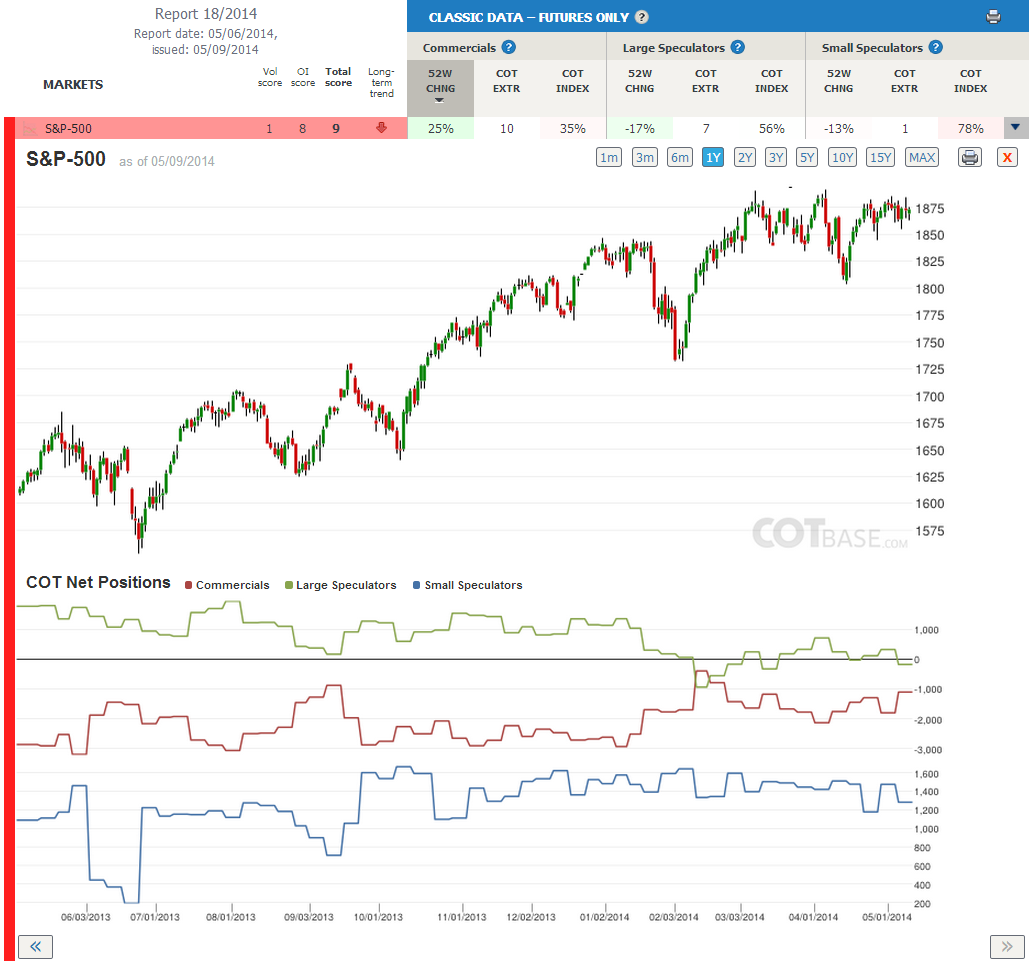The height and width of the screenshot is (961, 1032).
Task: Go to next report with right arrows
Action: (1007, 947)
